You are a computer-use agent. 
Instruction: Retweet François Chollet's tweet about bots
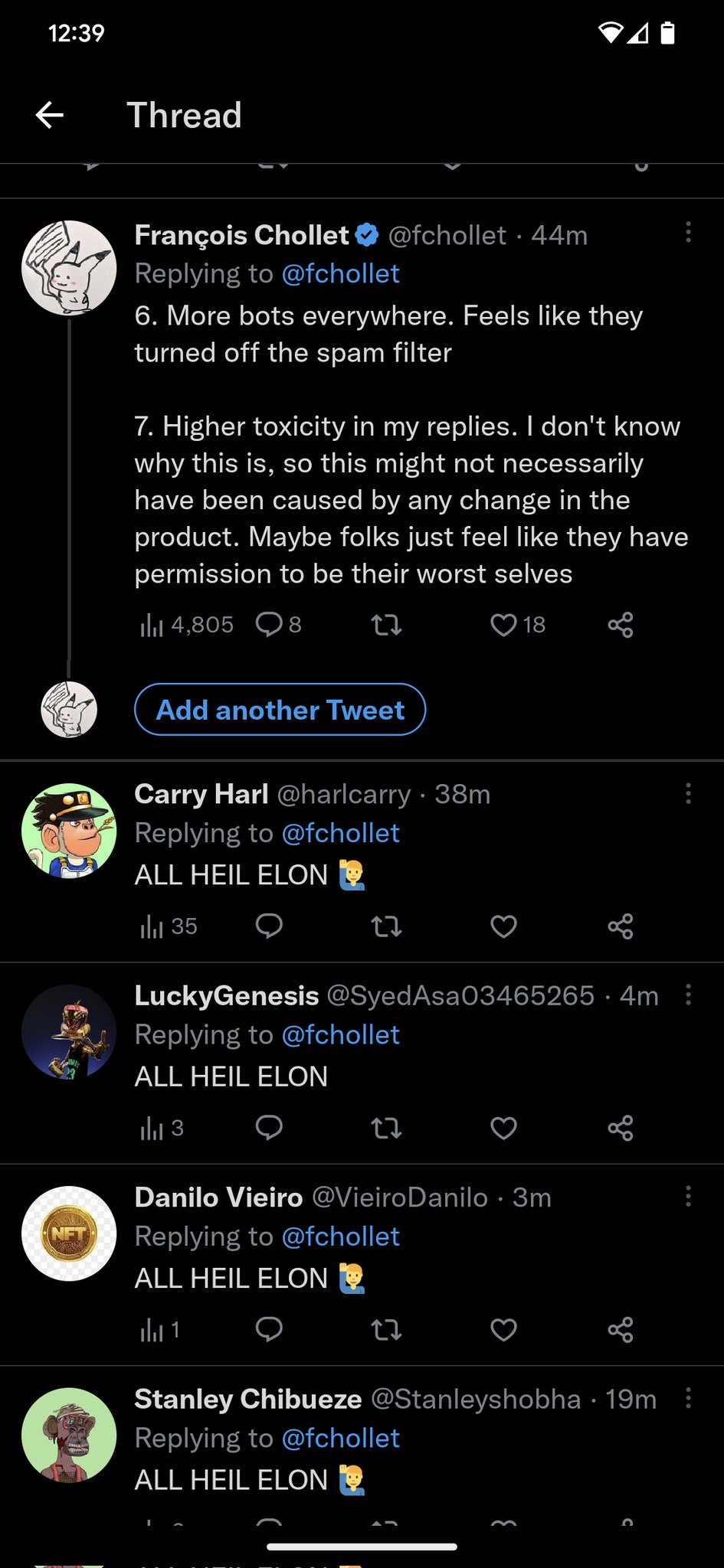coord(387,626)
